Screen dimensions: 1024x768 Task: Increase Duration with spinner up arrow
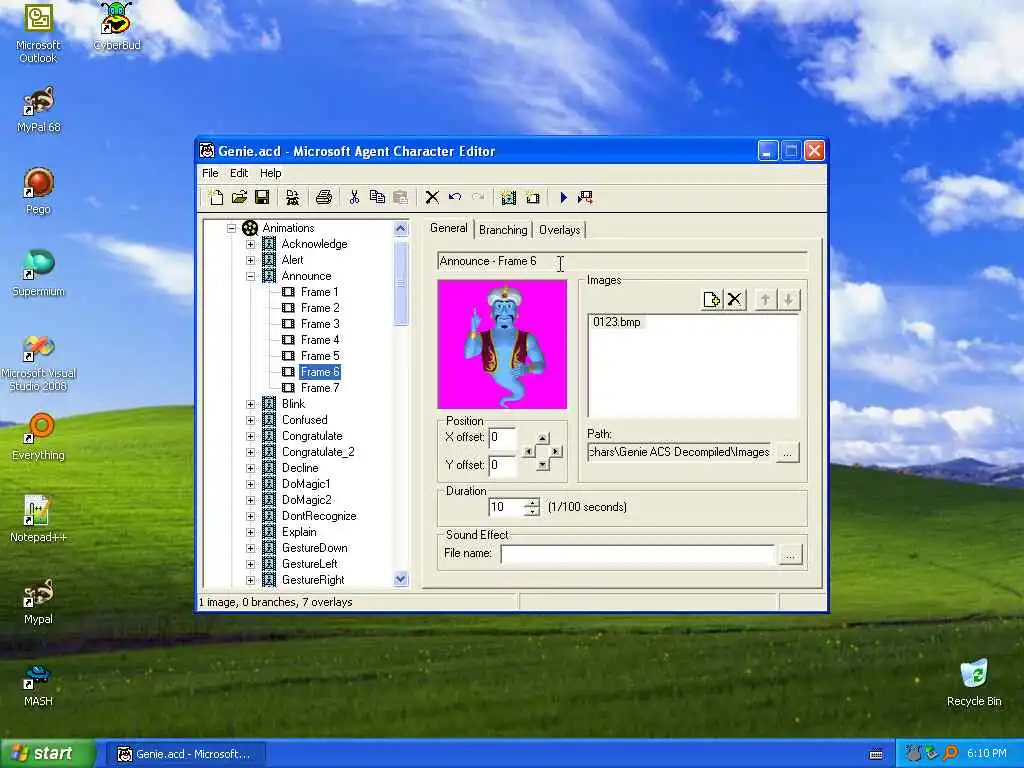(533, 502)
